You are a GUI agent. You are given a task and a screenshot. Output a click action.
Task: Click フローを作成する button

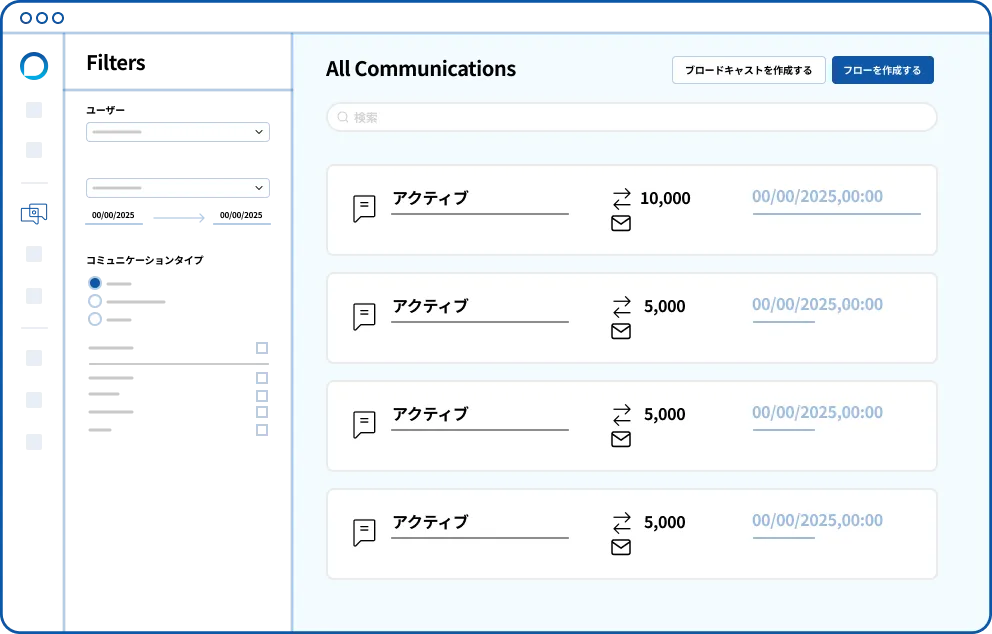click(x=883, y=70)
